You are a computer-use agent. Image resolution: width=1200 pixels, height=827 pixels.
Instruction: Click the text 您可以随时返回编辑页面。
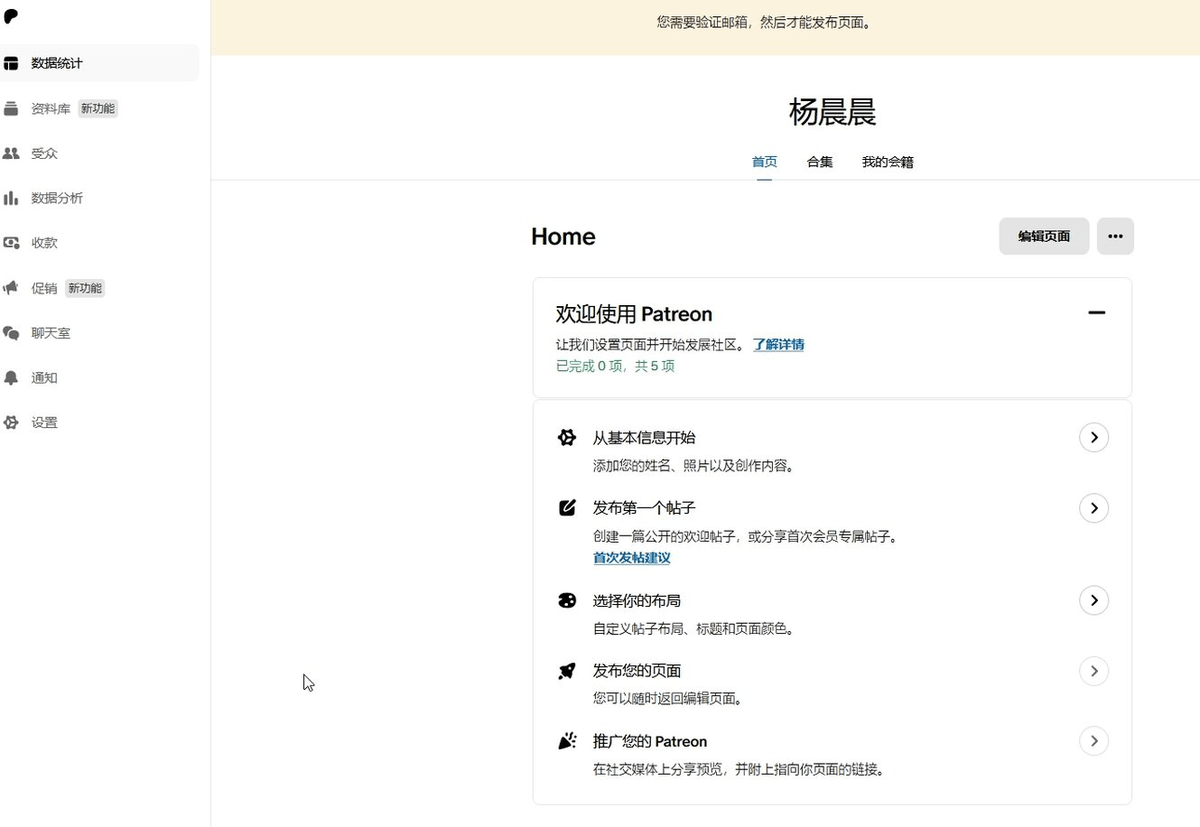(667, 699)
